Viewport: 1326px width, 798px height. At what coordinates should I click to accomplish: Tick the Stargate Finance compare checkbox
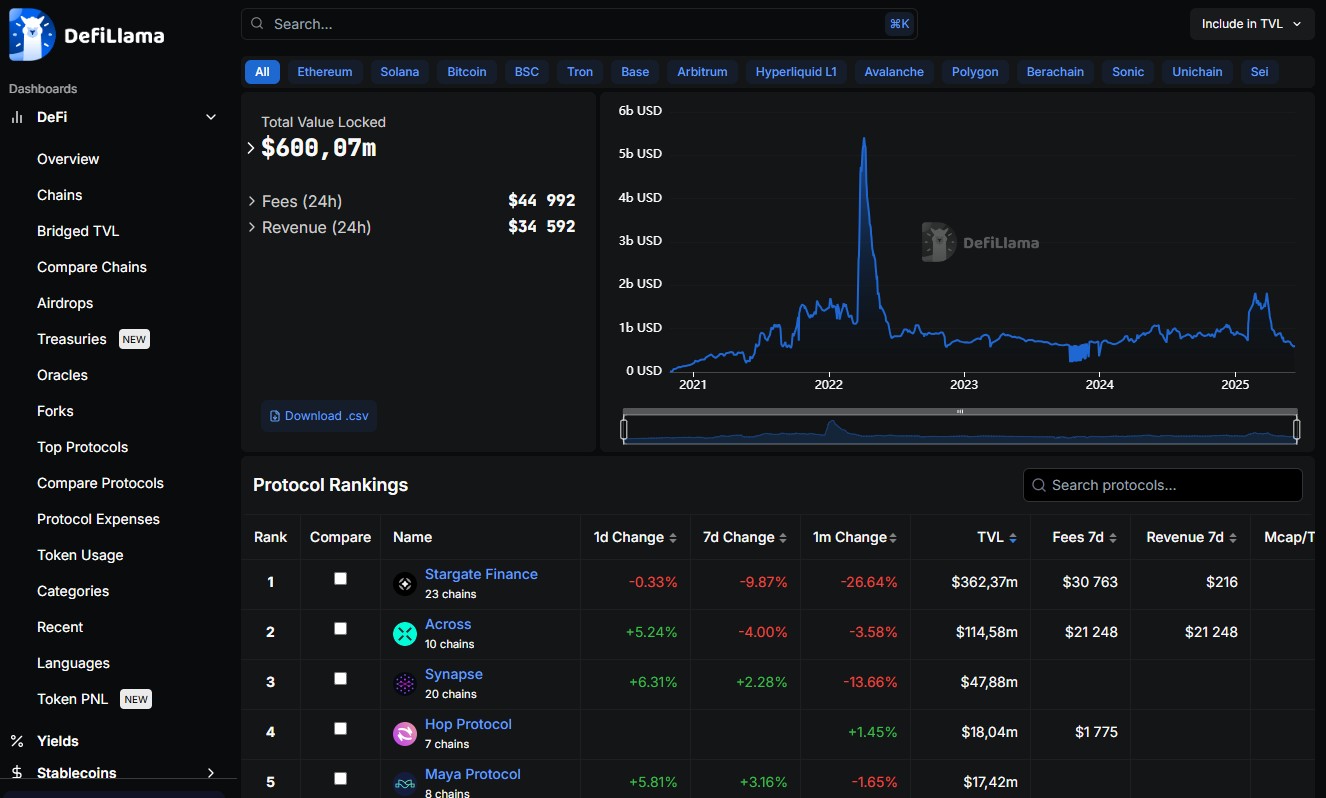(340, 579)
